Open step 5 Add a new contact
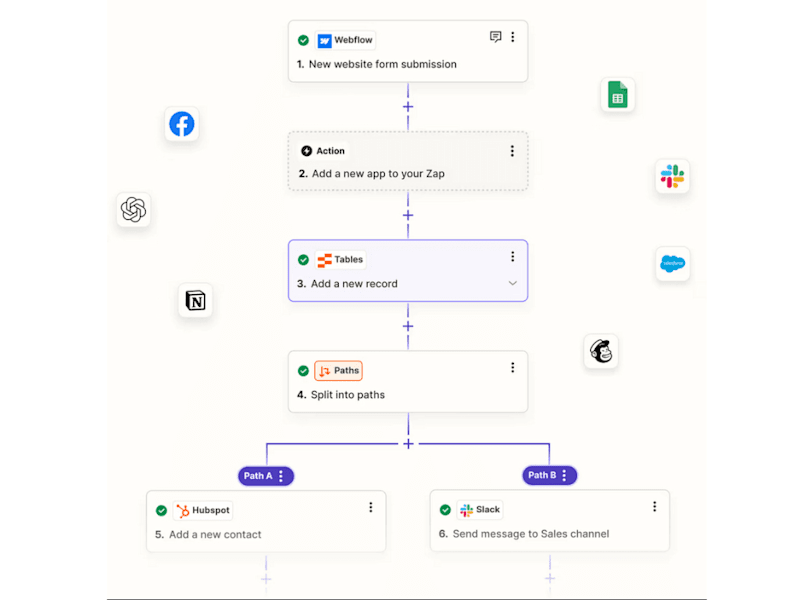Screen dimensions: 800x600 coord(266,521)
